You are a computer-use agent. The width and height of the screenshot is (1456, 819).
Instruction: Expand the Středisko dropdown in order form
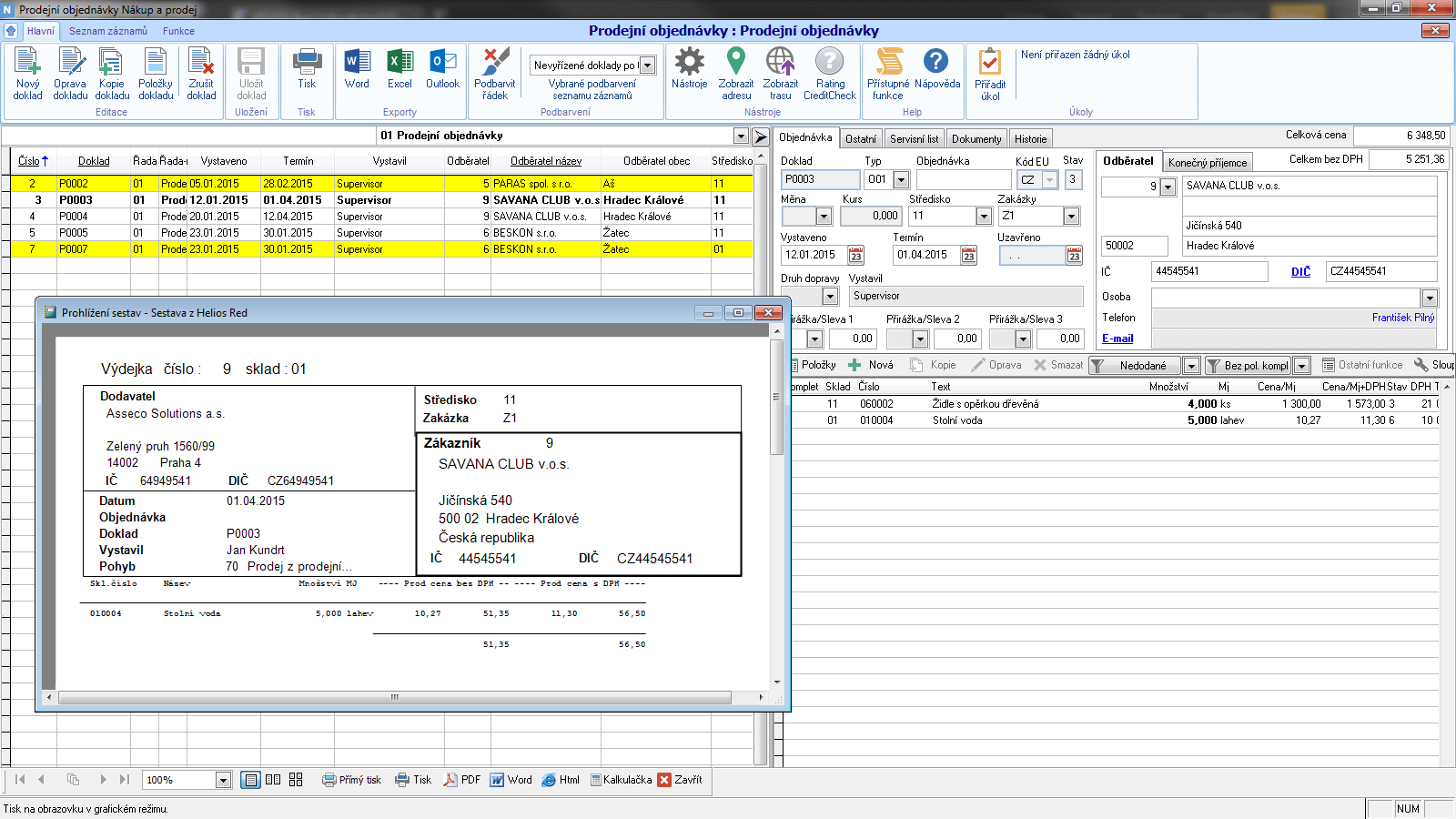(x=984, y=217)
